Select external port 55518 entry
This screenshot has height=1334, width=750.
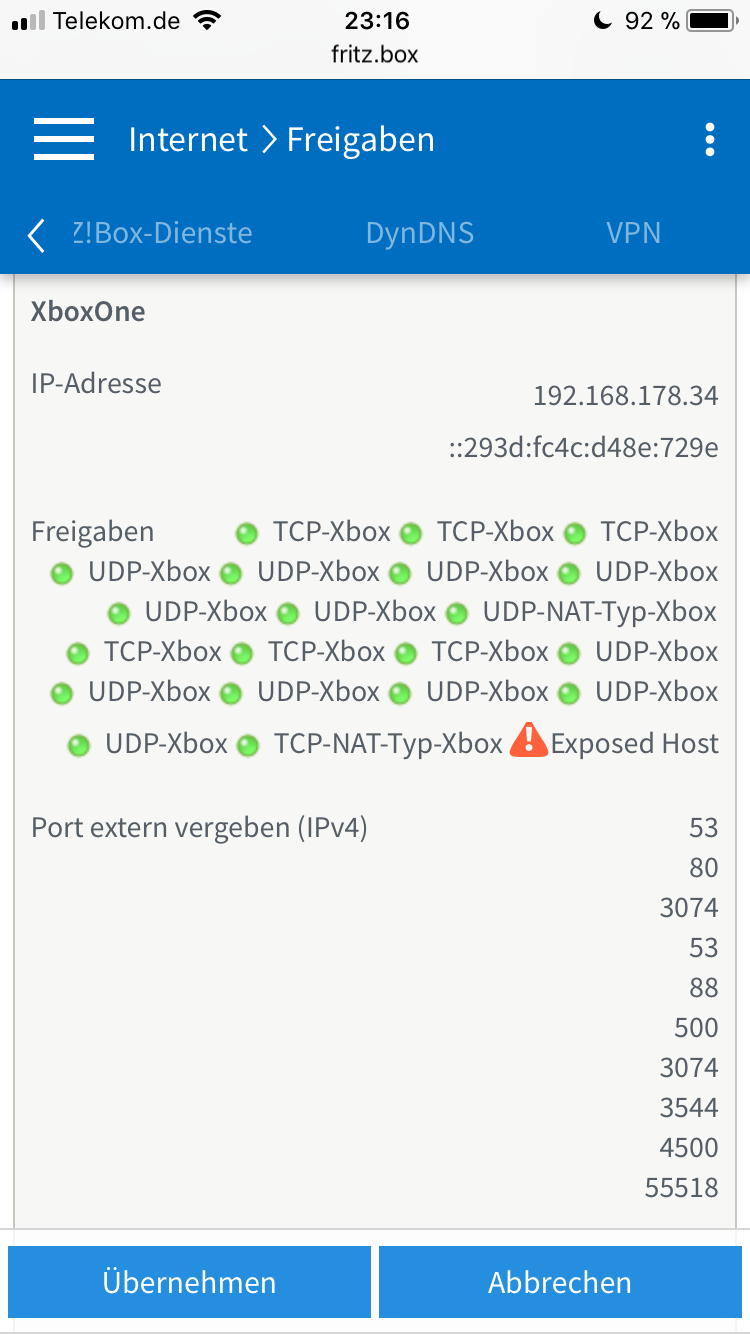(x=682, y=1187)
